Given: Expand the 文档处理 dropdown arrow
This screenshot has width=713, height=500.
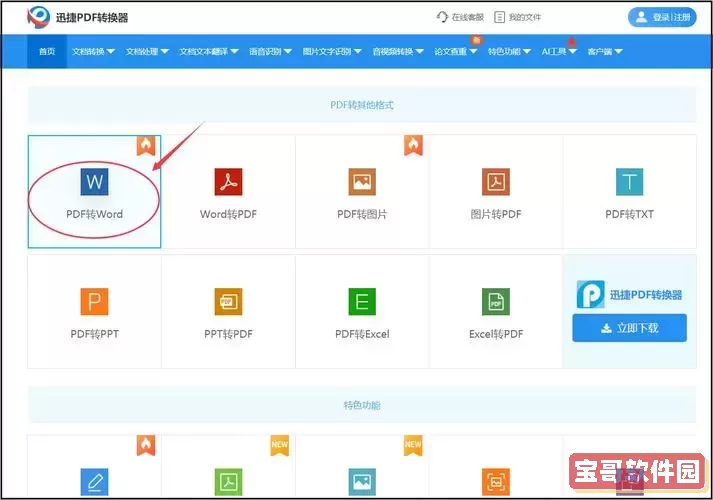Looking at the screenshot, I should 165,51.
